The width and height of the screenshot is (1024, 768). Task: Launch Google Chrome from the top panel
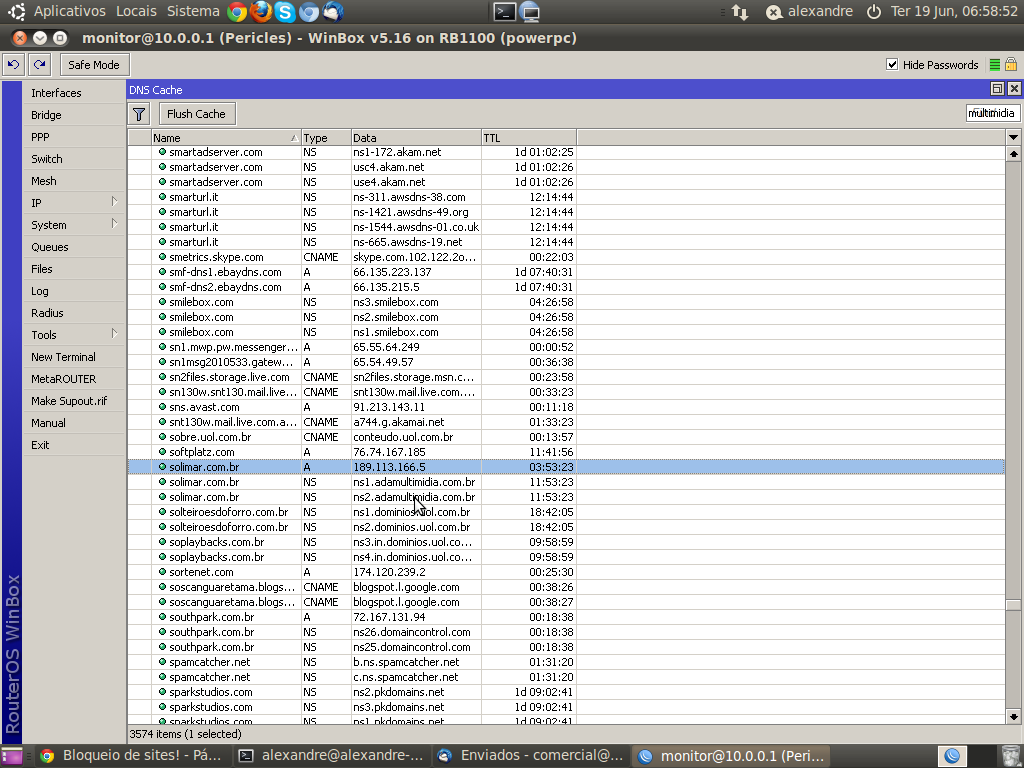click(237, 12)
